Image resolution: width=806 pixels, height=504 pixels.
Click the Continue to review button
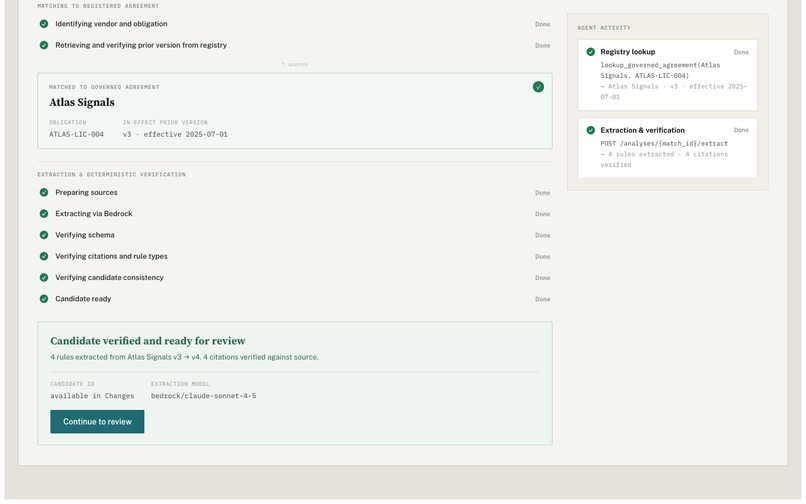tap(97, 421)
